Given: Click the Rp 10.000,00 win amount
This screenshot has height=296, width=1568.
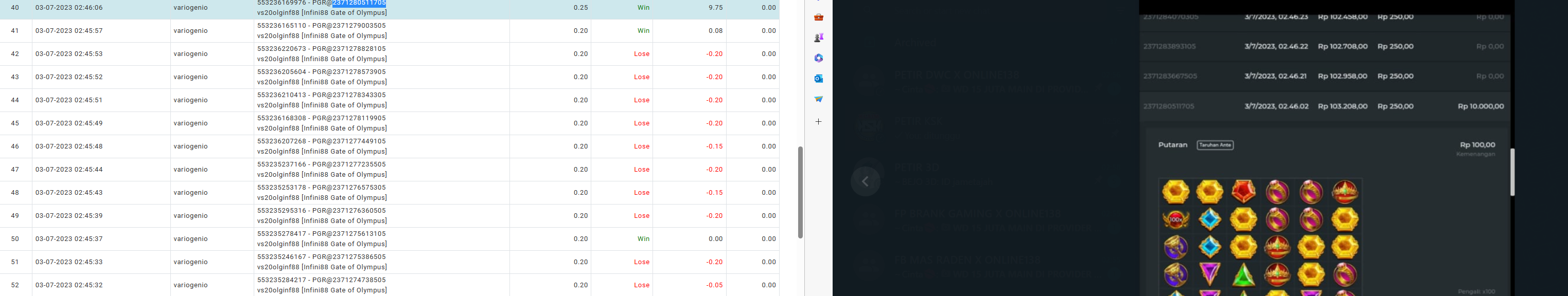Looking at the screenshot, I should [x=1481, y=106].
